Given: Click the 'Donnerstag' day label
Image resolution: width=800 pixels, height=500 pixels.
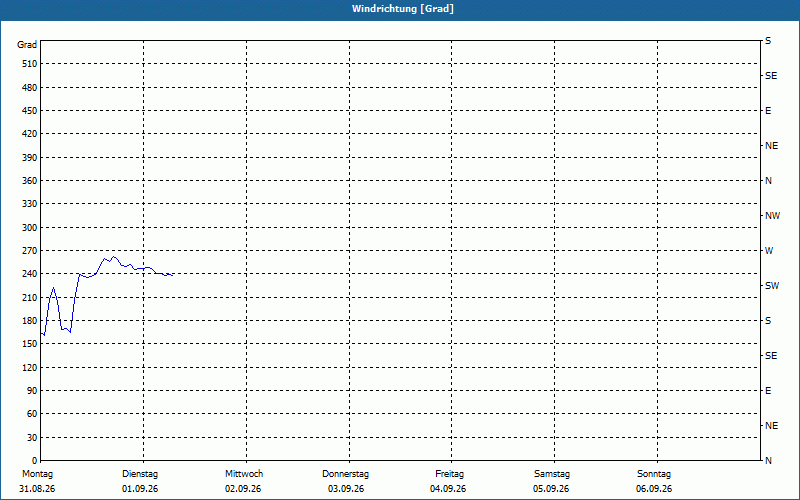Looking at the screenshot, I should [345, 474].
